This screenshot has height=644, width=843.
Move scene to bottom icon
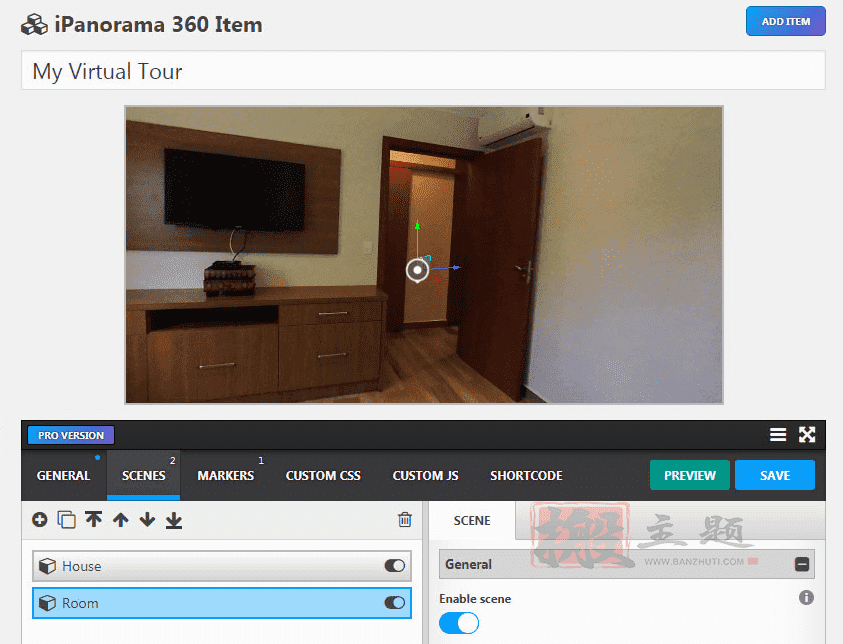tap(174, 520)
